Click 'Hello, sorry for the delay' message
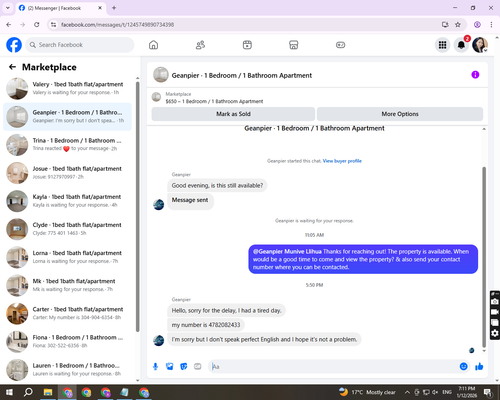The image size is (500, 400). tap(226, 310)
